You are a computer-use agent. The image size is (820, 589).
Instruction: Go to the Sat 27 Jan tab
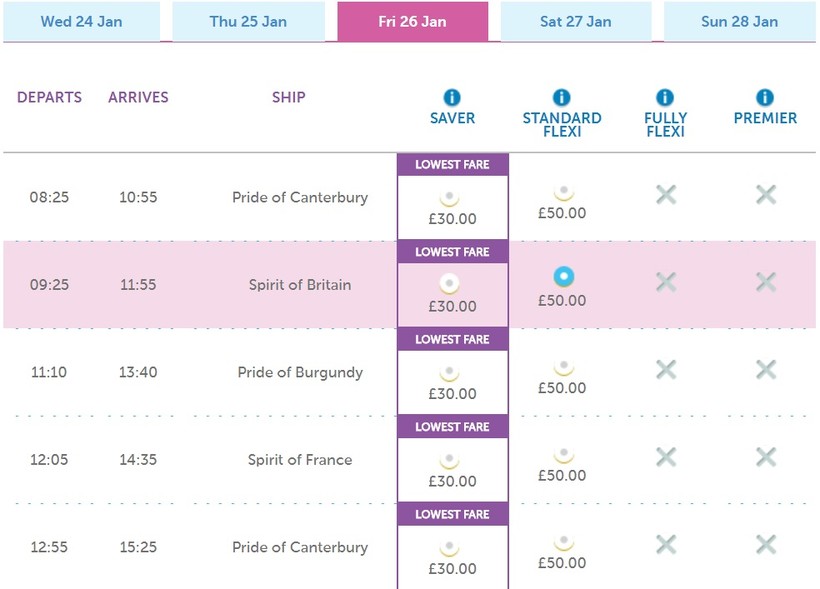click(575, 22)
